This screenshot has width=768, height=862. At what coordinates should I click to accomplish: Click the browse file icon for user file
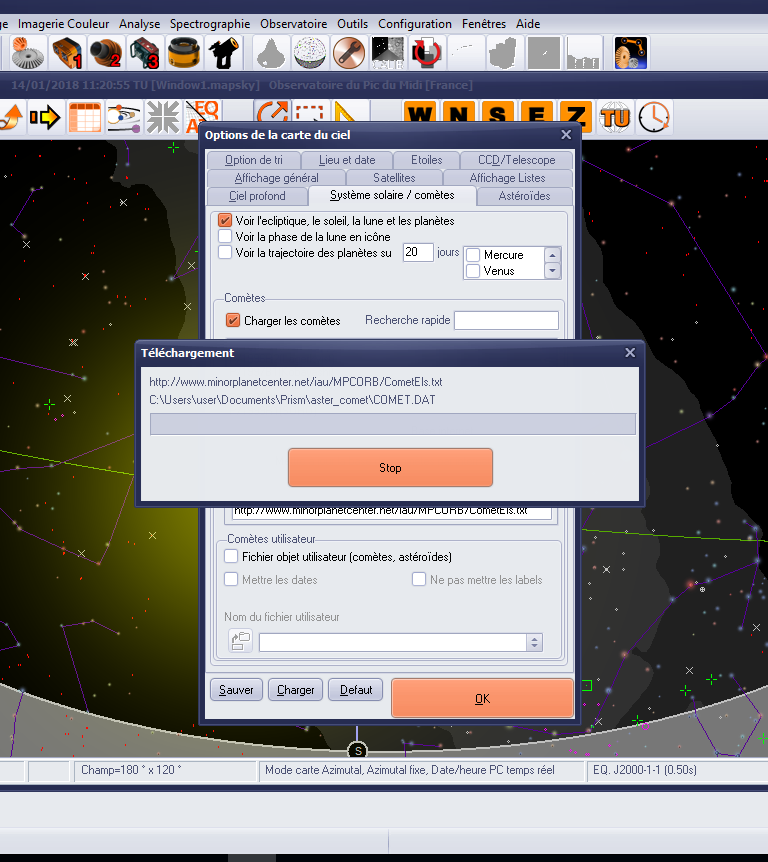pos(240,642)
